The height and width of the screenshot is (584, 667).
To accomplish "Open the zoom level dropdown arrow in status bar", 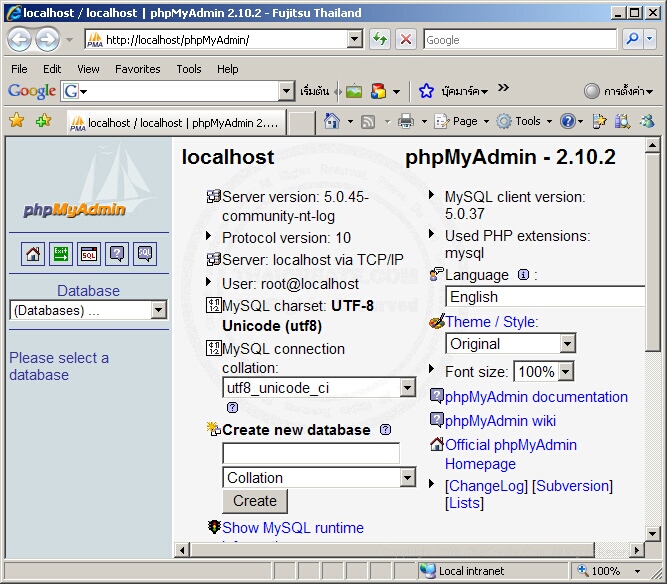I will click(637, 571).
